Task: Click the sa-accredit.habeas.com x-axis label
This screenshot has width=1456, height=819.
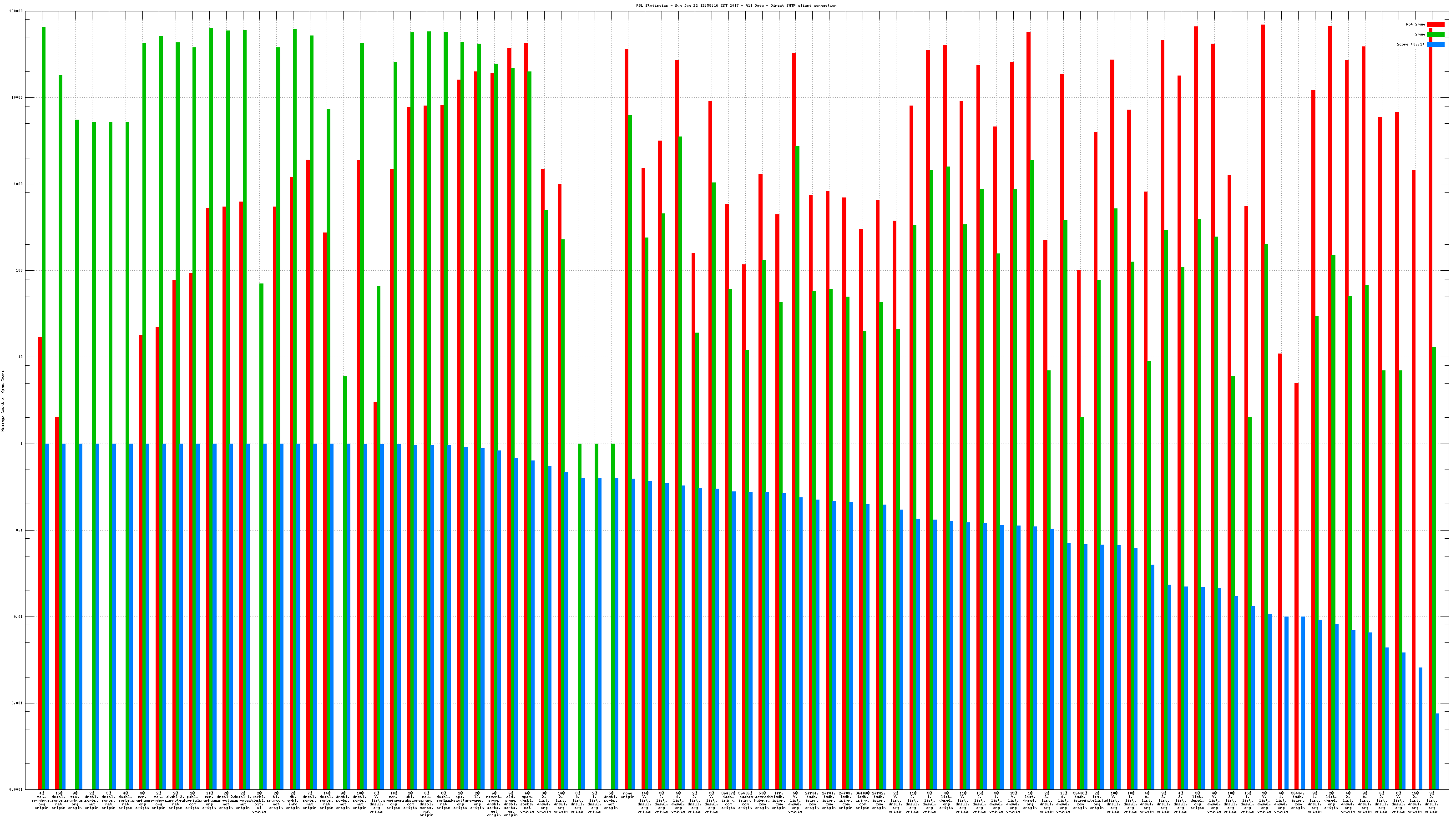Action: point(762,800)
